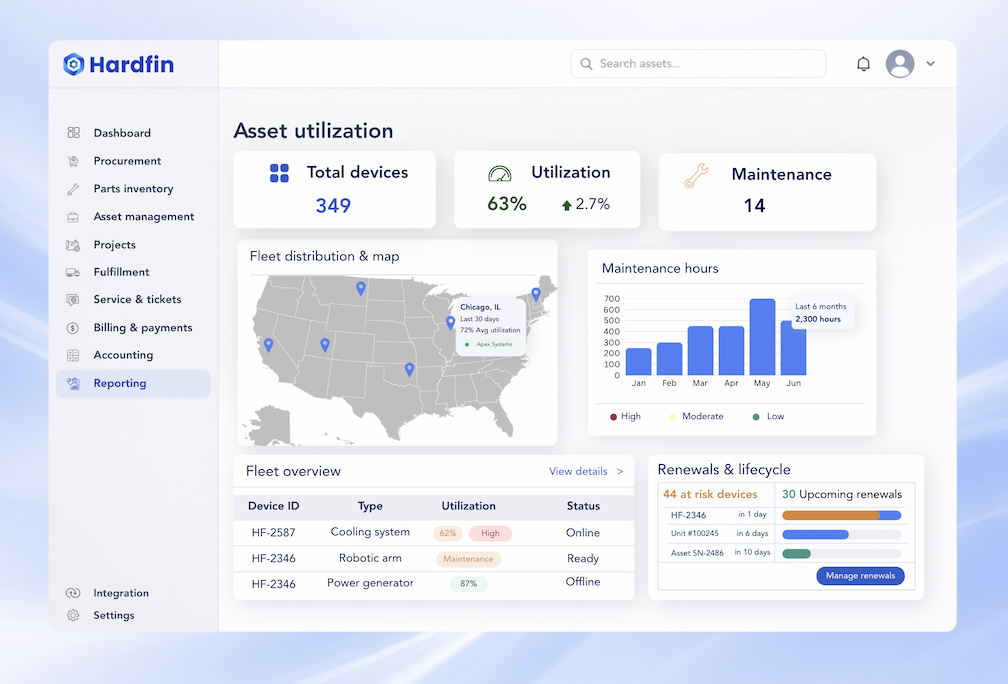1008x684 pixels.
Task: Click the Fulfillment truck icon
Action: click(x=73, y=272)
